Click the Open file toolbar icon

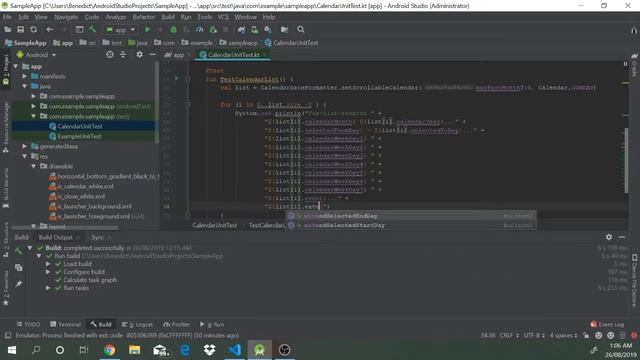point(8,29)
